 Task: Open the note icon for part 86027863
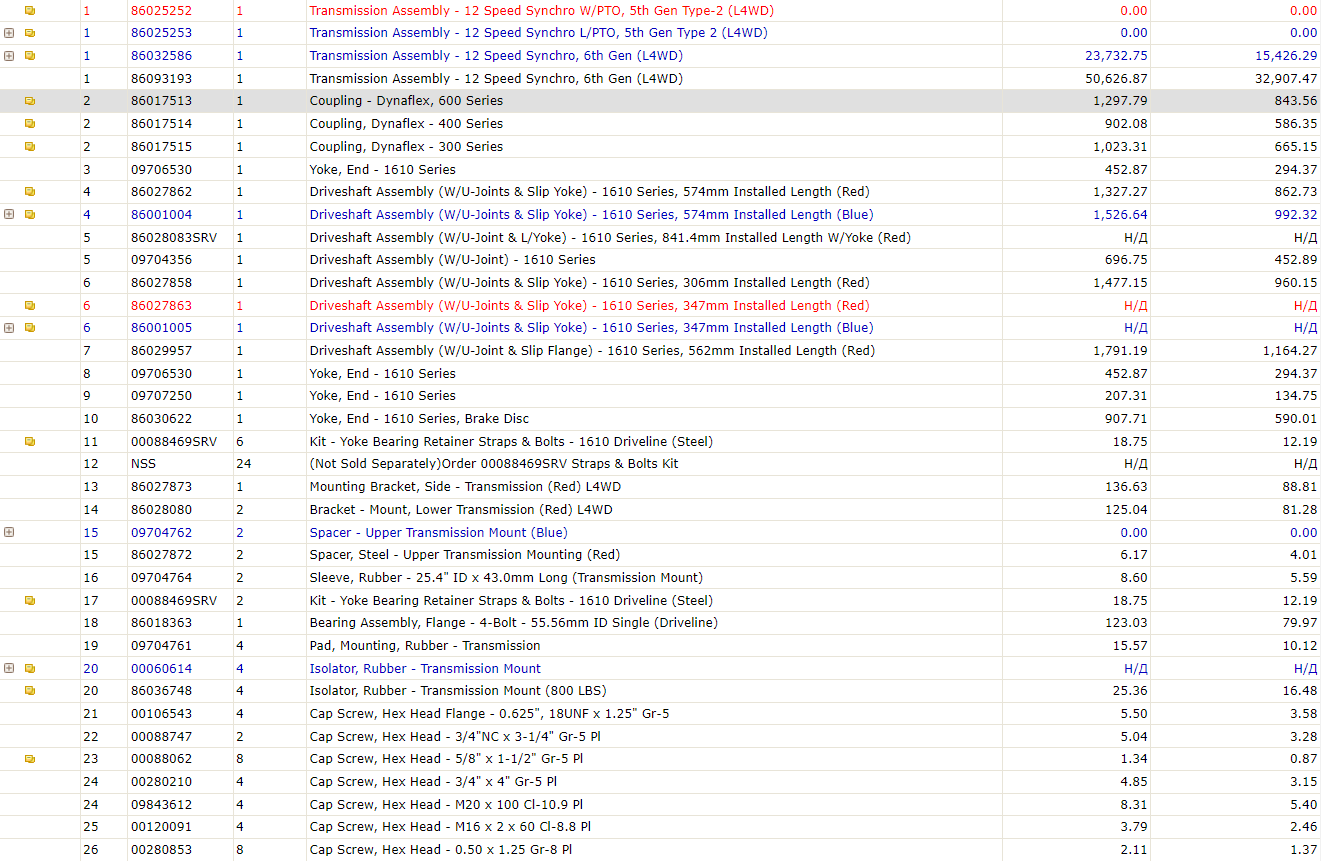[x=30, y=305]
